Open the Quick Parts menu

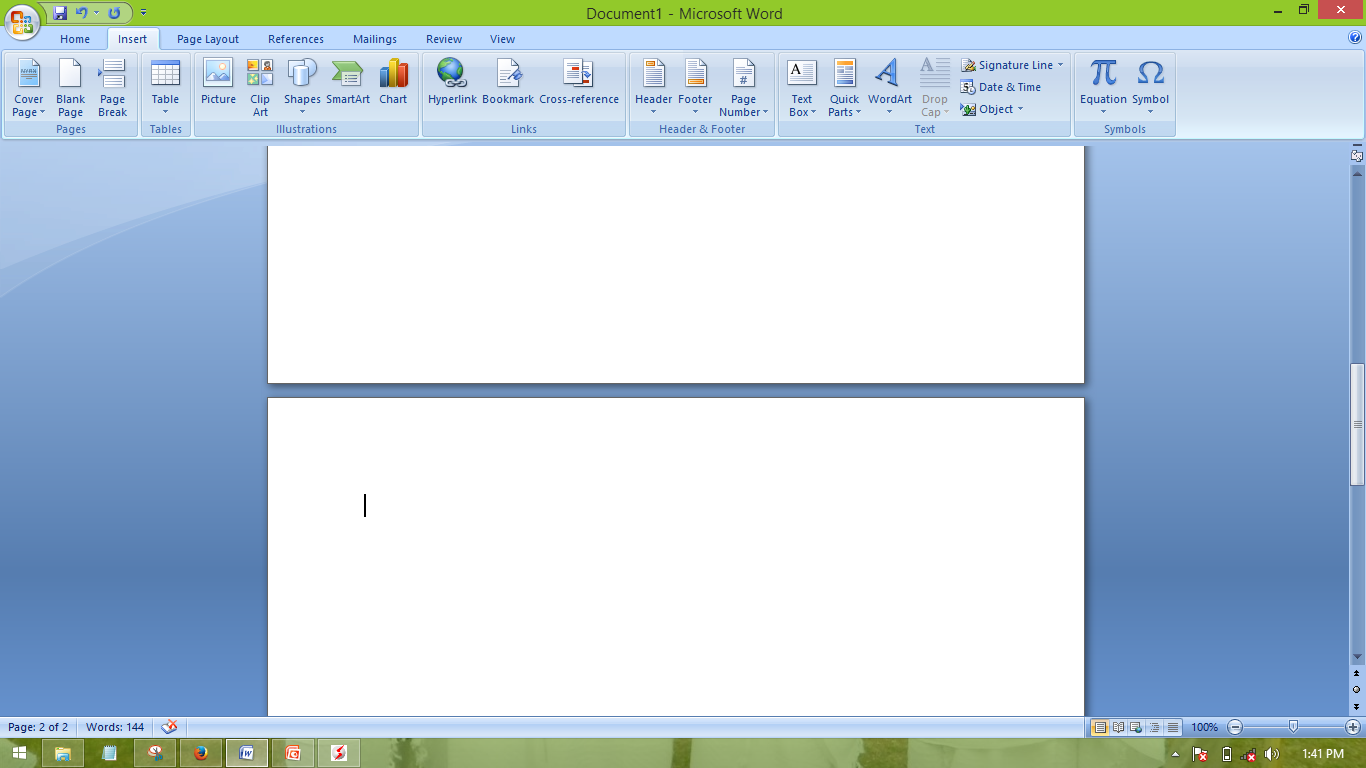coord(844,88)
